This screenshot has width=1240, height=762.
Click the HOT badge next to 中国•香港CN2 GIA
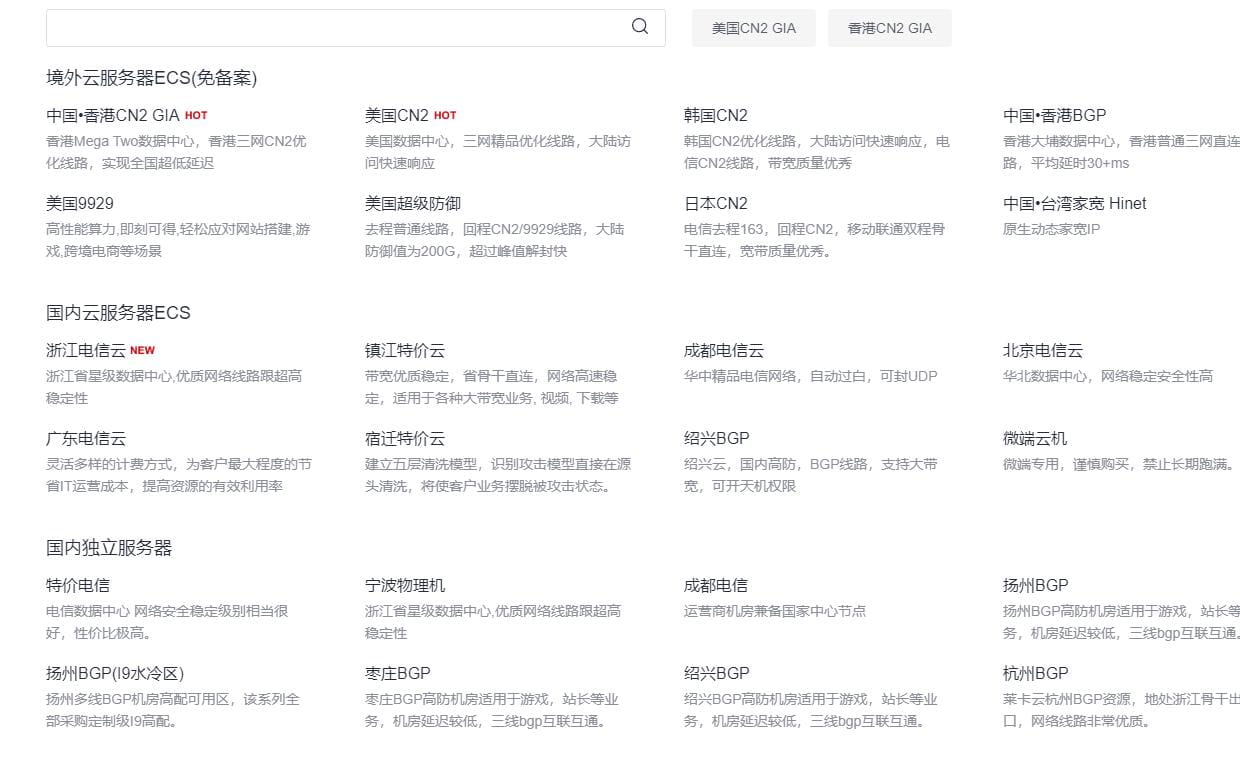click(196, 114)
